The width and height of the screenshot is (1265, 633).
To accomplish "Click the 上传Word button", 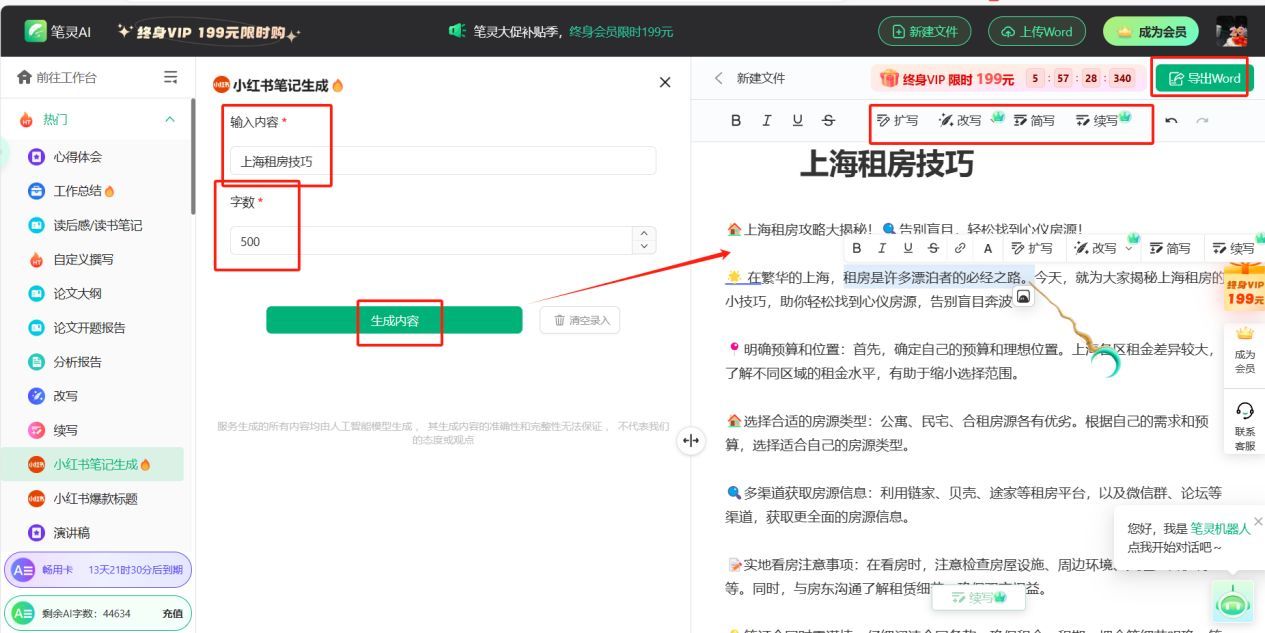I will click(x=1036, y=31).
